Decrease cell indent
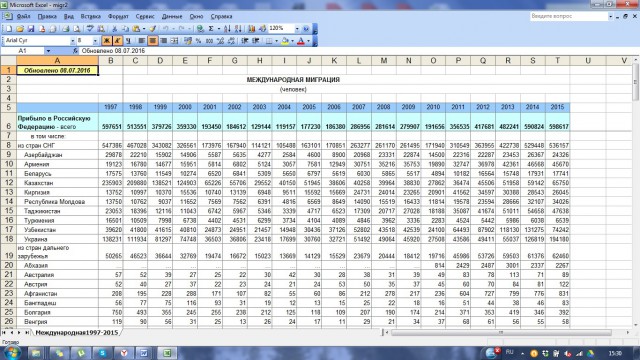This screenshot has height=360, width=640. point(244,40)
